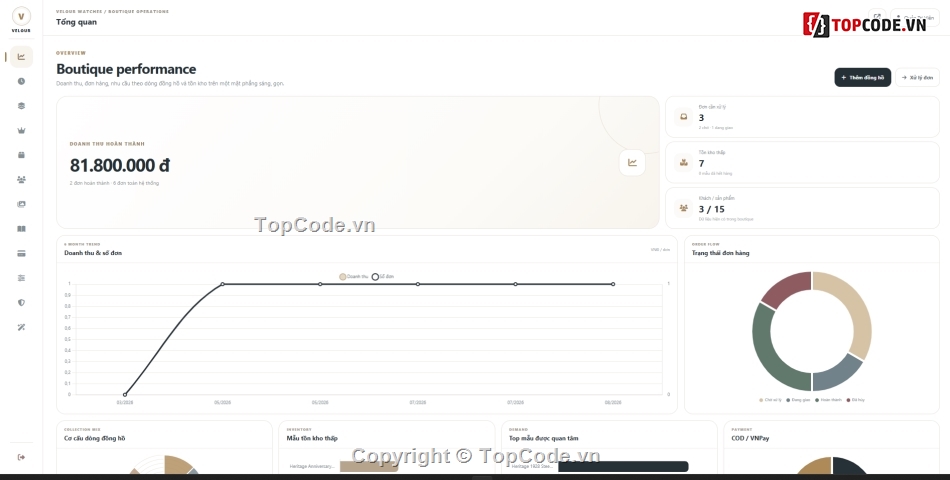Click the people icon on Khách / sản phẩm card

click(x=683, y=208)
